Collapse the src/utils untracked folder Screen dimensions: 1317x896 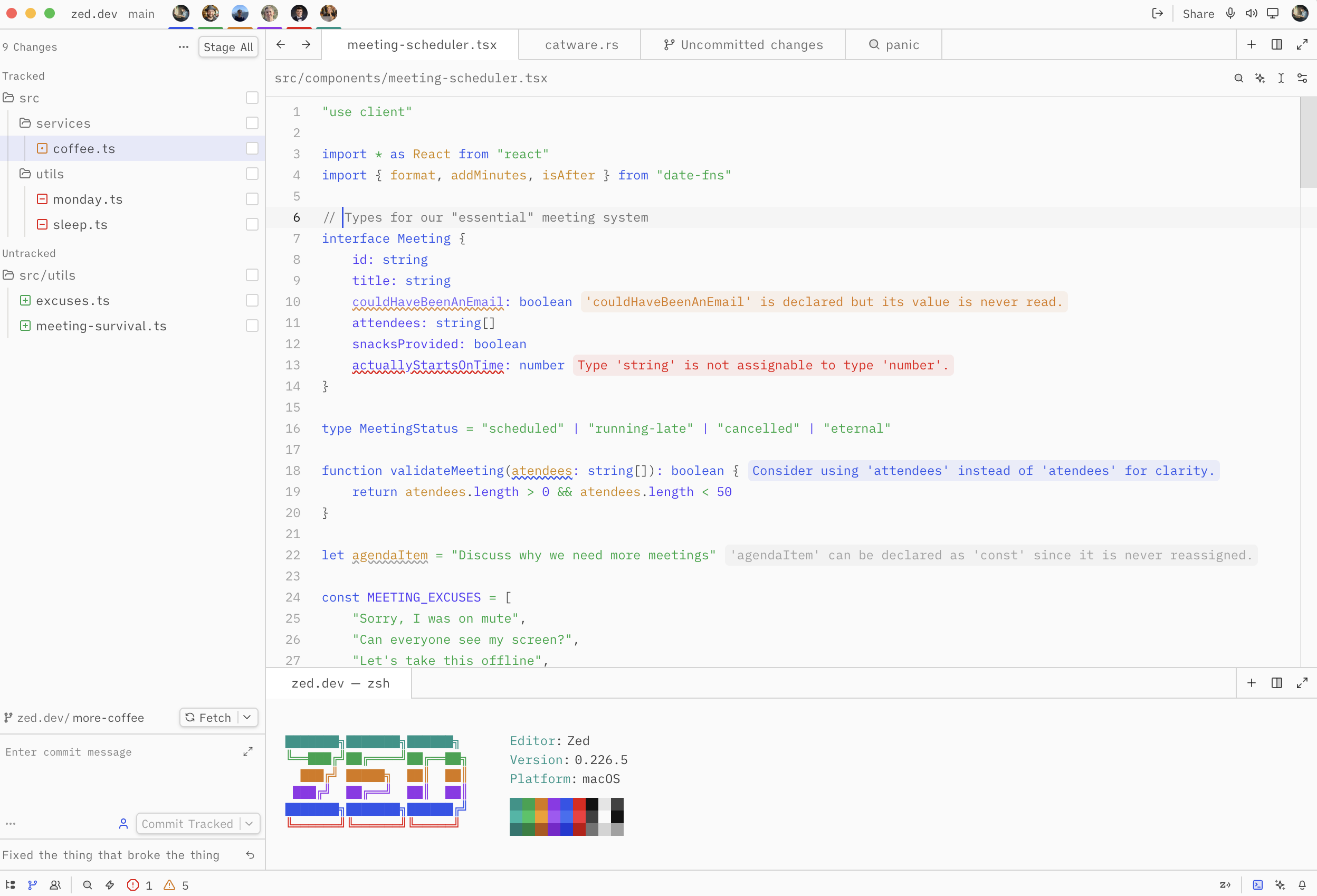pos(8,275)
